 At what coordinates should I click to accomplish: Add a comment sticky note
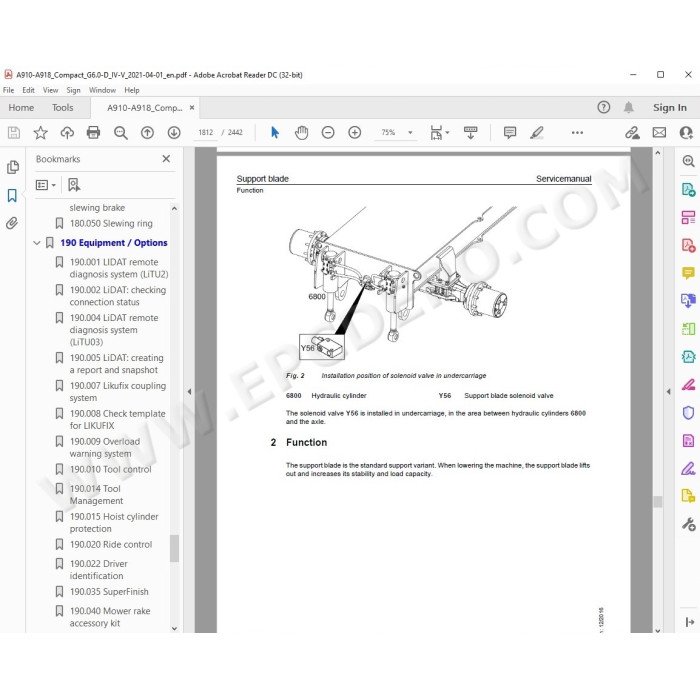tap(510, 133)
